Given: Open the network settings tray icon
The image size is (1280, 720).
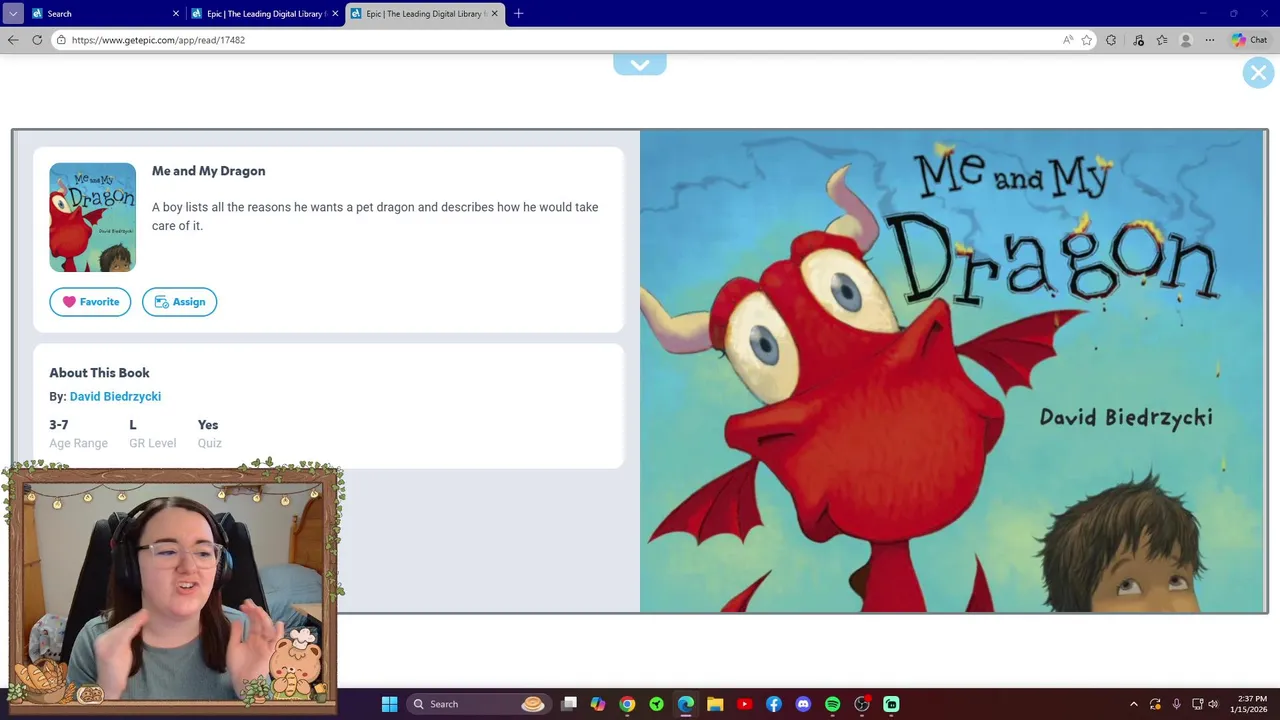Looking at the screenshot, I should 1197,704.
